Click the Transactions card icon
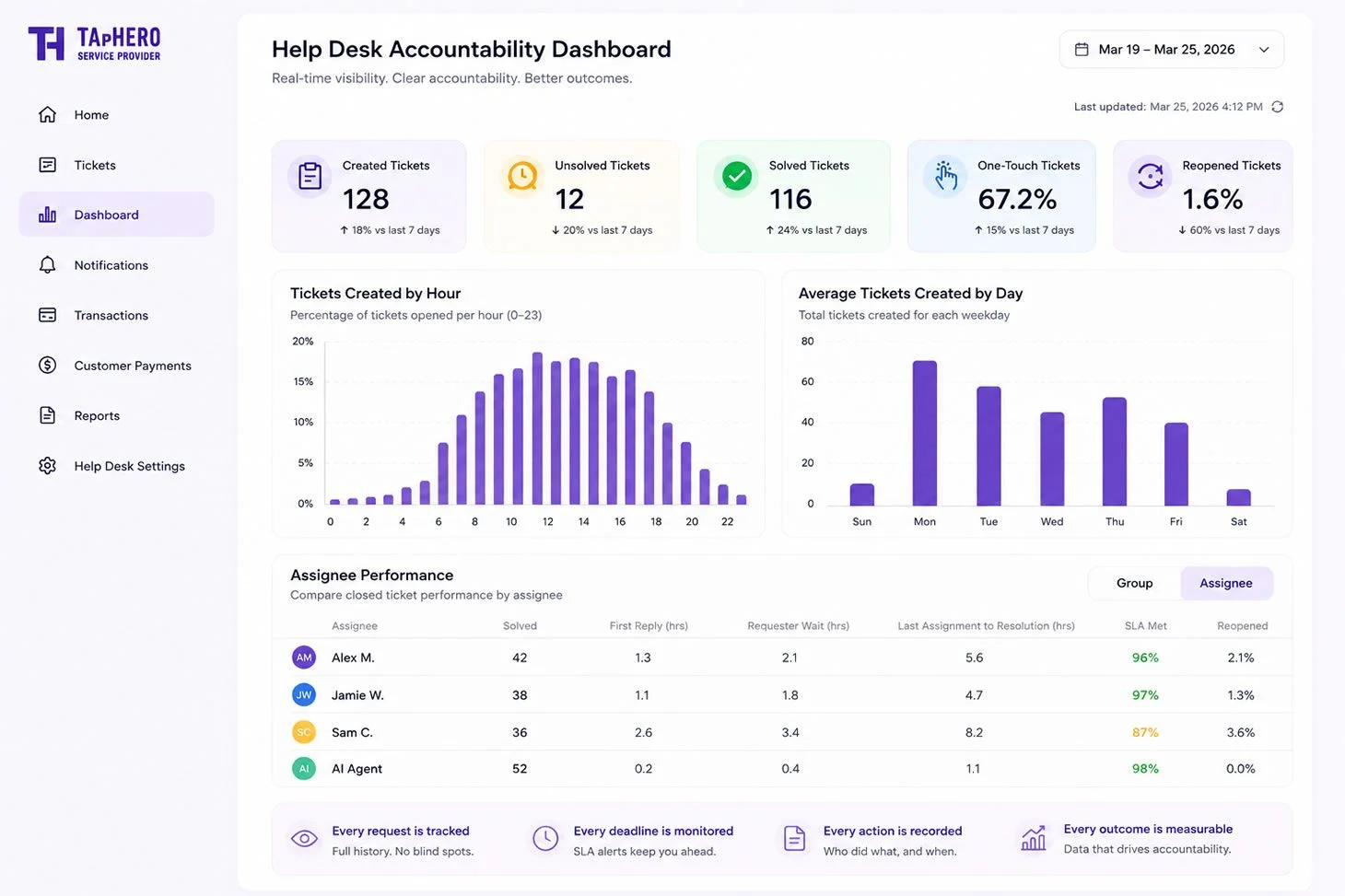Image resolution: width=1345 pixels, height=896 pixels. tap(48, 315)
